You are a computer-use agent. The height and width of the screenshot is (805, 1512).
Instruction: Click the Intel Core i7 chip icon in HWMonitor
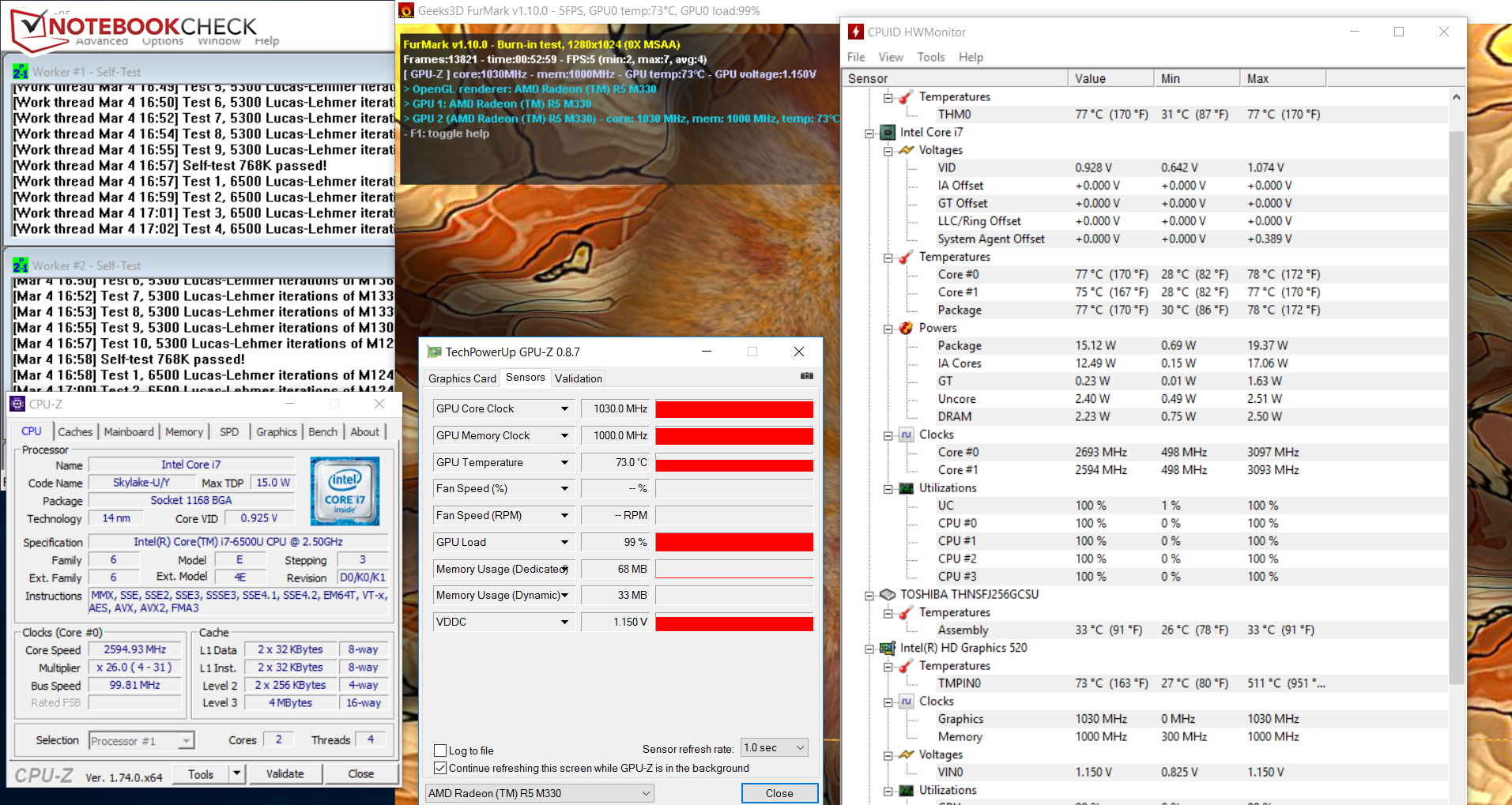coord(888,132)
